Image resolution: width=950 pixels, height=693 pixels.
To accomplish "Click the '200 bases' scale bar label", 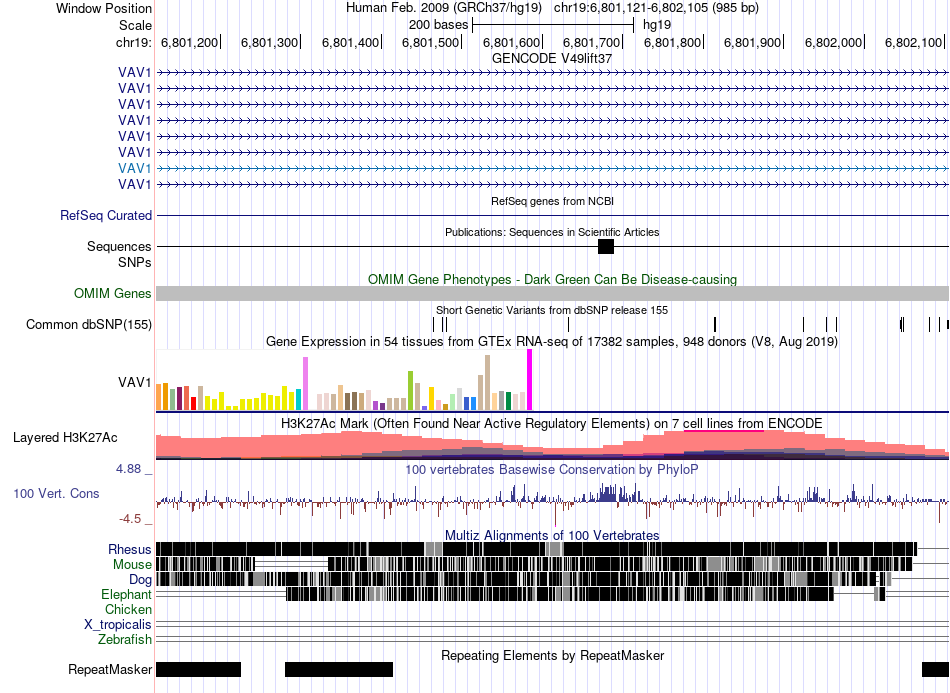I will [x=439, y=25].
